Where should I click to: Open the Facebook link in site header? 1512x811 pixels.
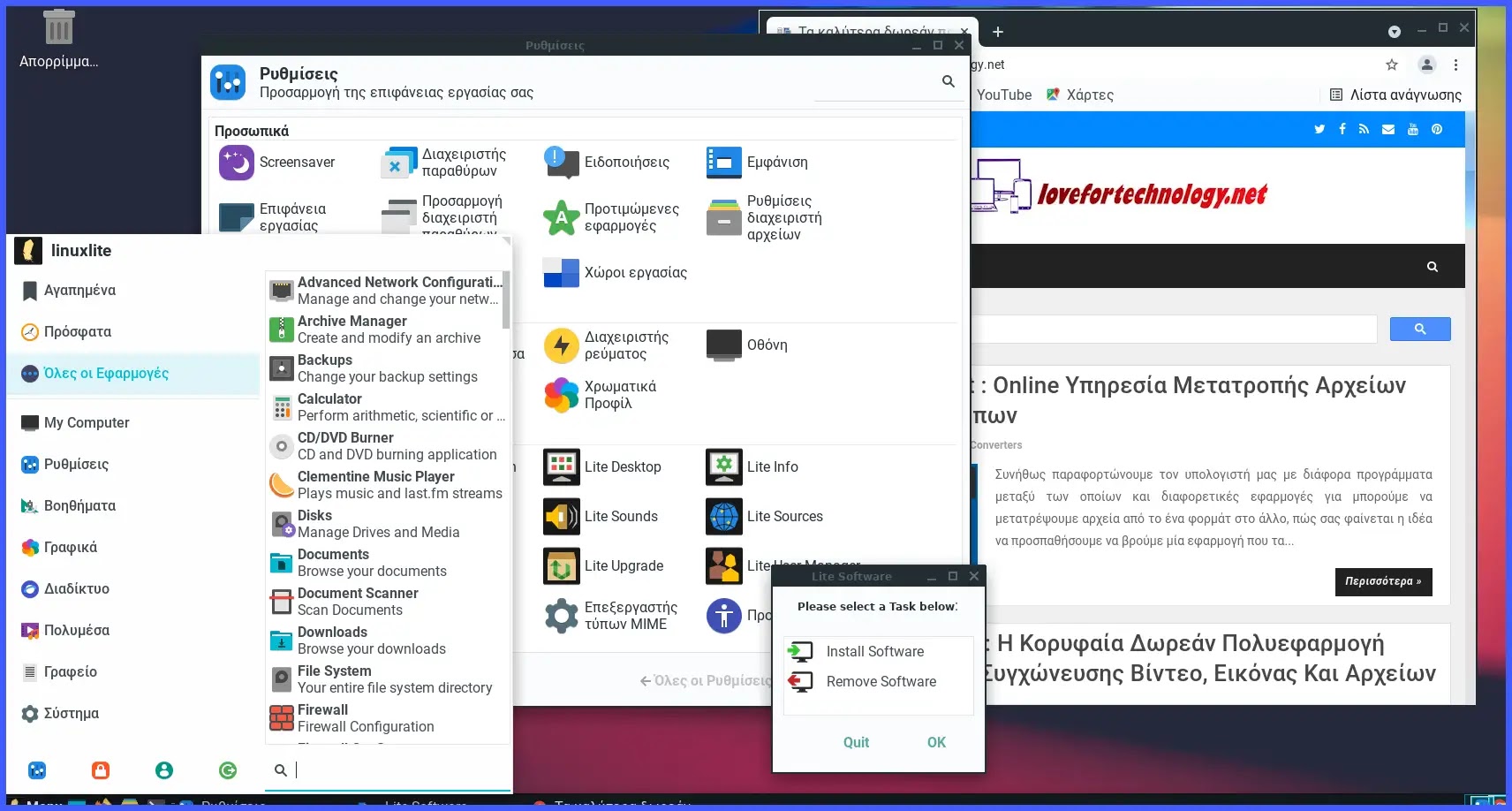[1342, 129]
